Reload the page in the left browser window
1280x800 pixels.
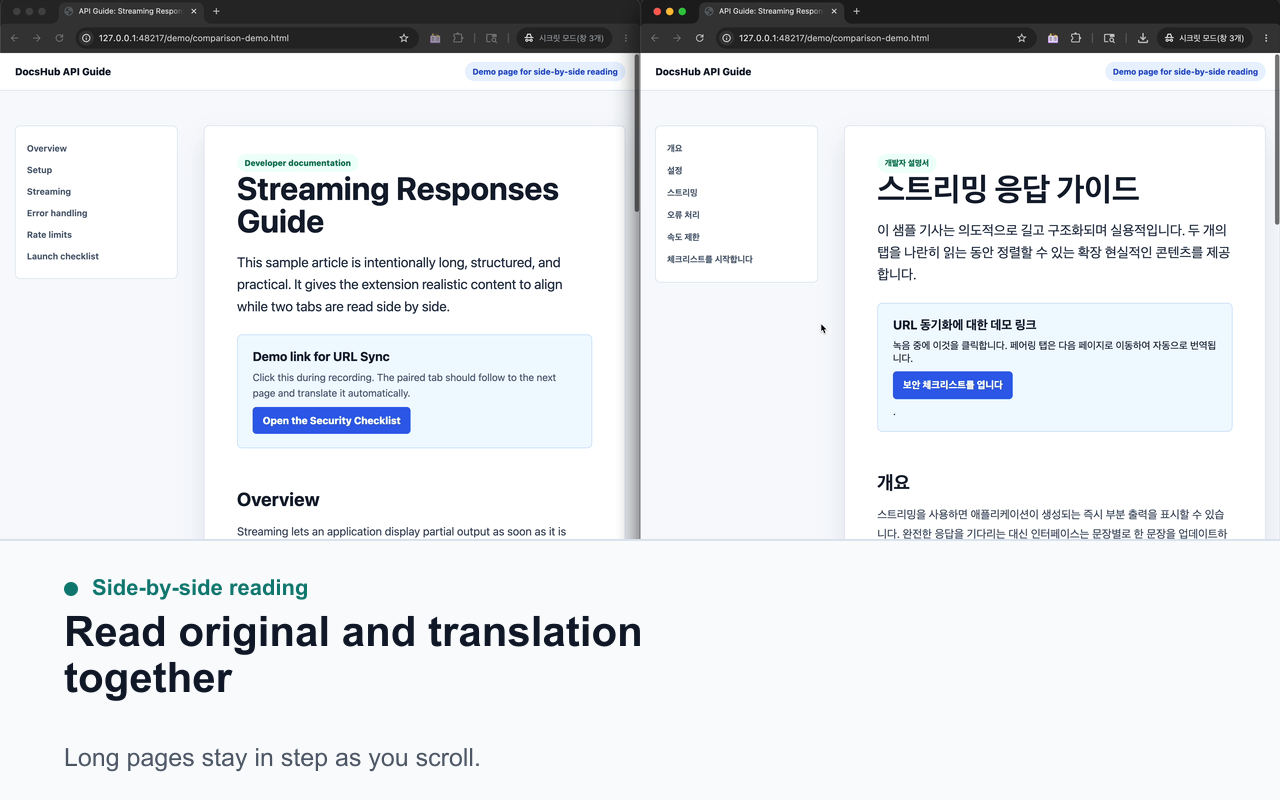(x=59, y=38)
